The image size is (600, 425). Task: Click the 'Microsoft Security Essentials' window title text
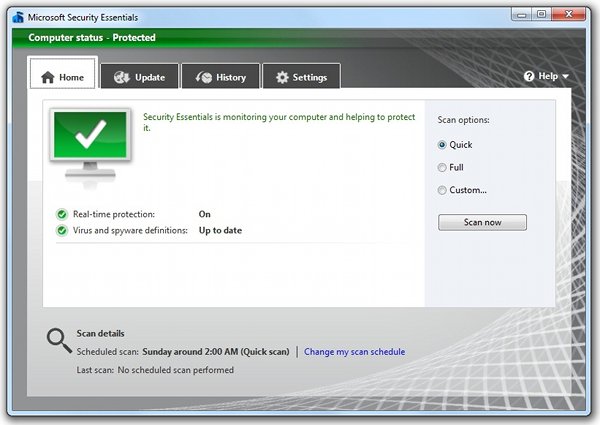83,18
